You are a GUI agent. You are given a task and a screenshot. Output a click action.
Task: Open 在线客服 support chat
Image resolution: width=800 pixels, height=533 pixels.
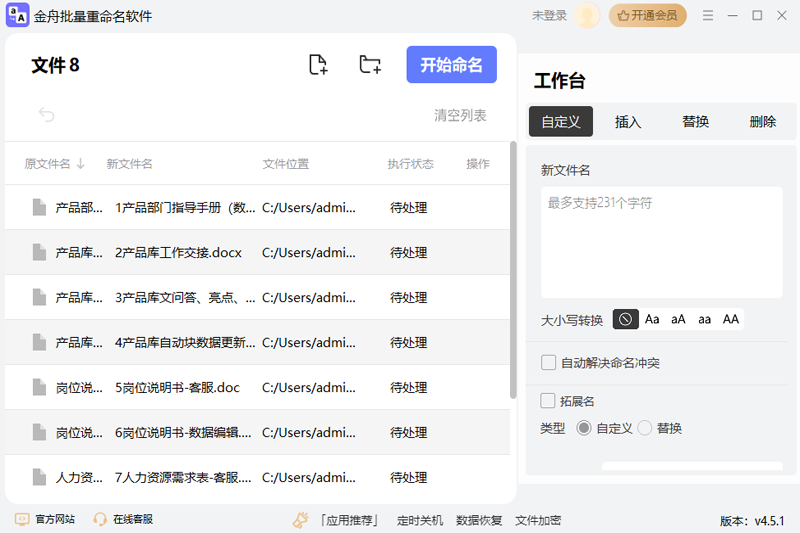click(122, 520)
